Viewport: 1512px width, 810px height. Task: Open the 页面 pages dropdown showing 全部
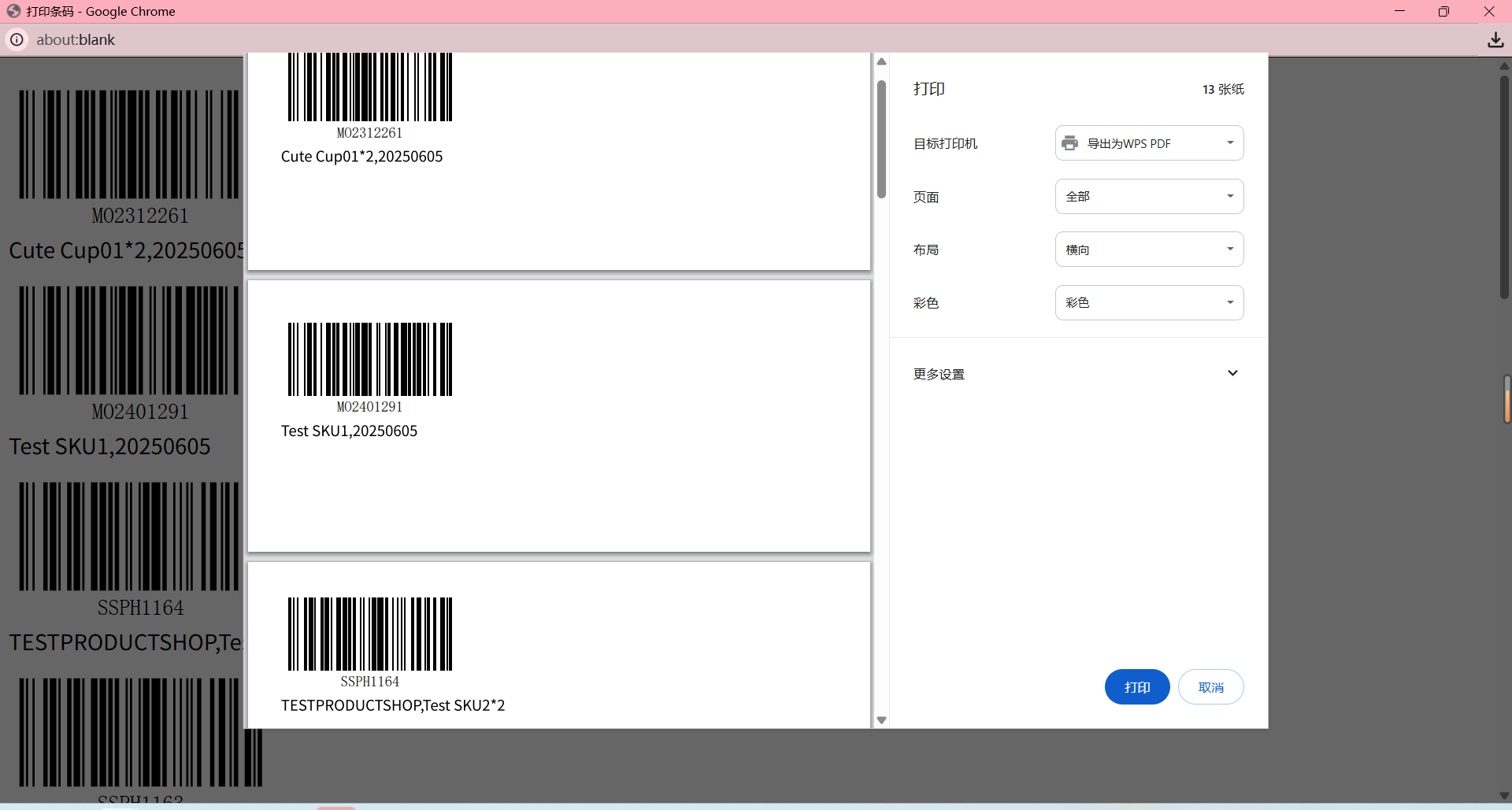1150,196
